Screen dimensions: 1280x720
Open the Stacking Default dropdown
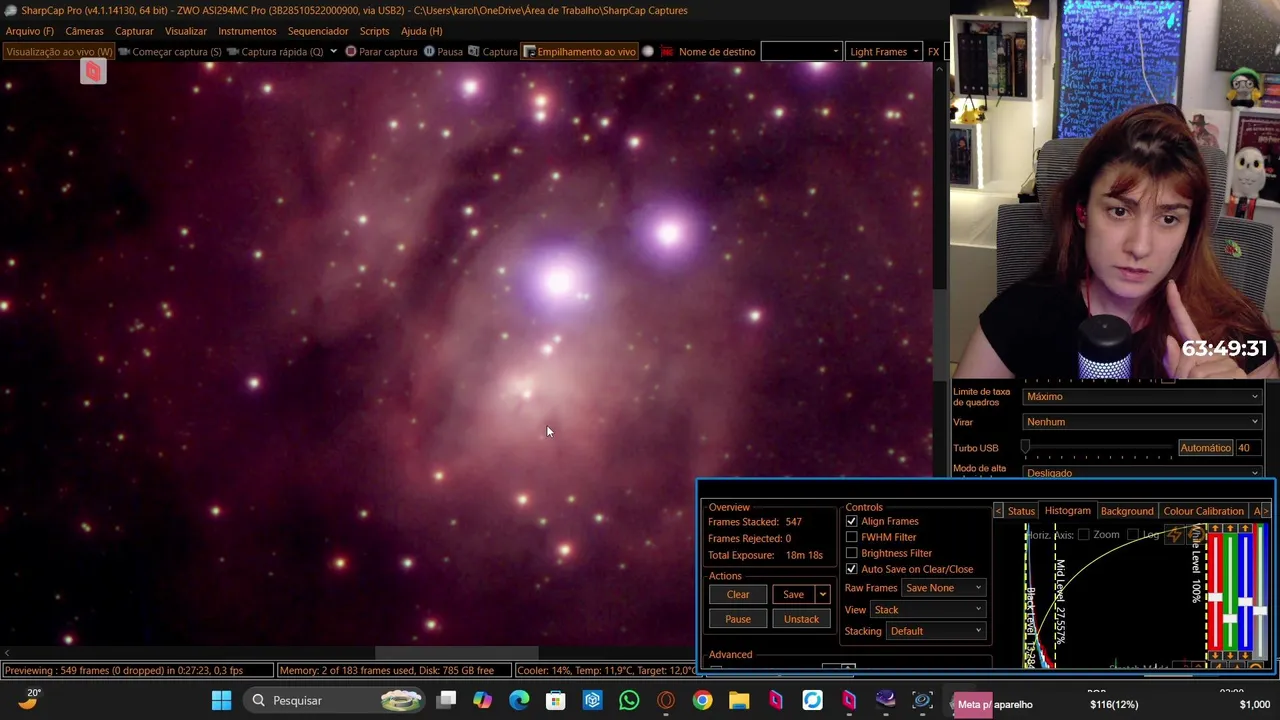pyautogui.click(x=936, y=631)
